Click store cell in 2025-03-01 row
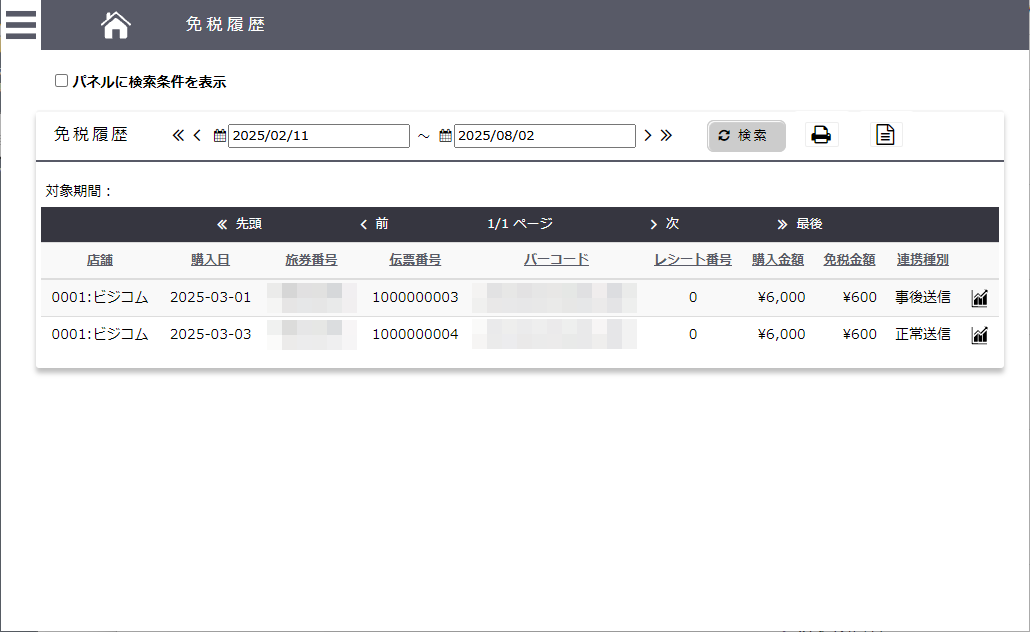This screenshot has width=1030, height=632. point(100,298)
